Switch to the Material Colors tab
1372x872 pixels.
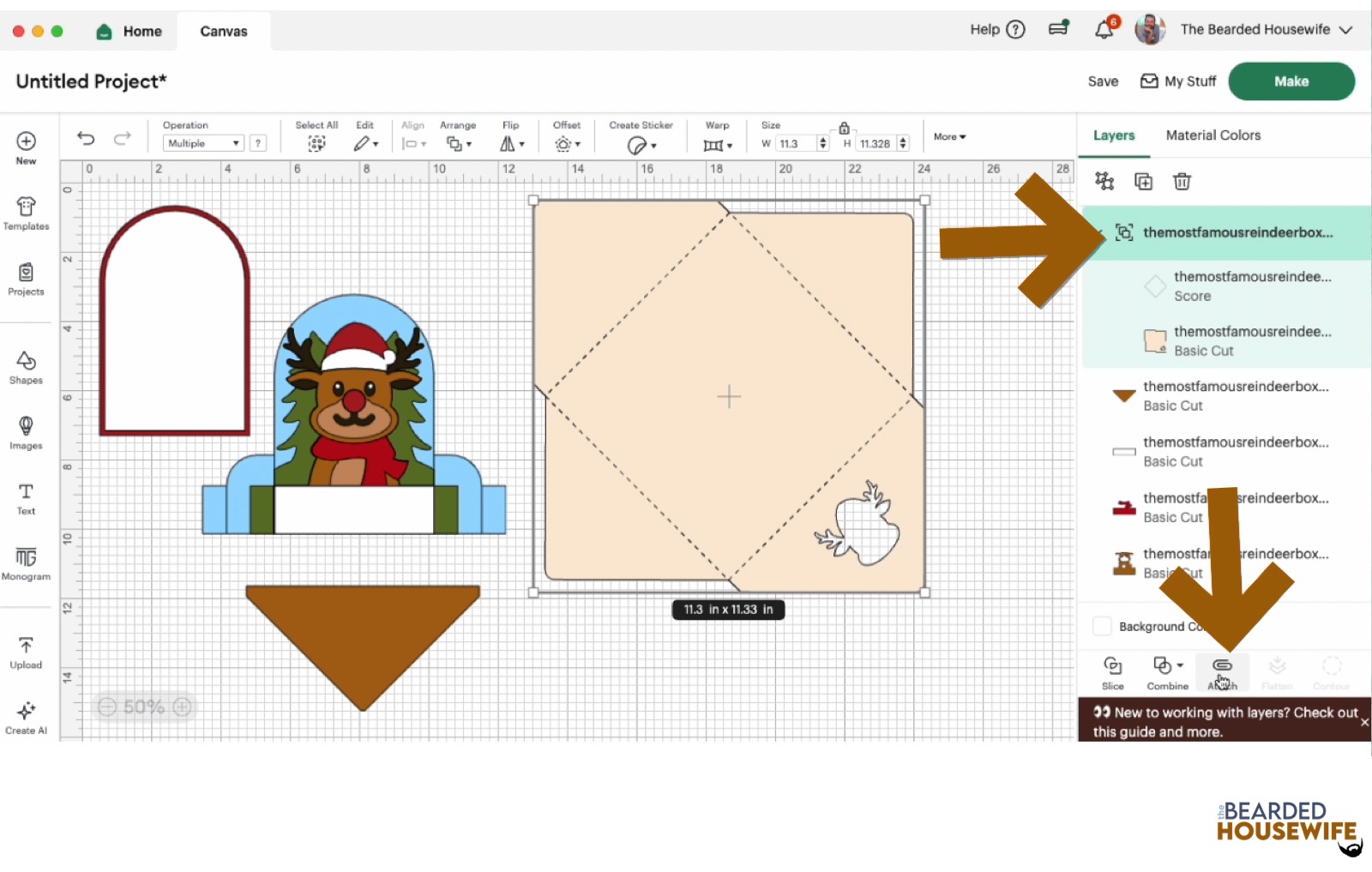tap(1213, 135)
